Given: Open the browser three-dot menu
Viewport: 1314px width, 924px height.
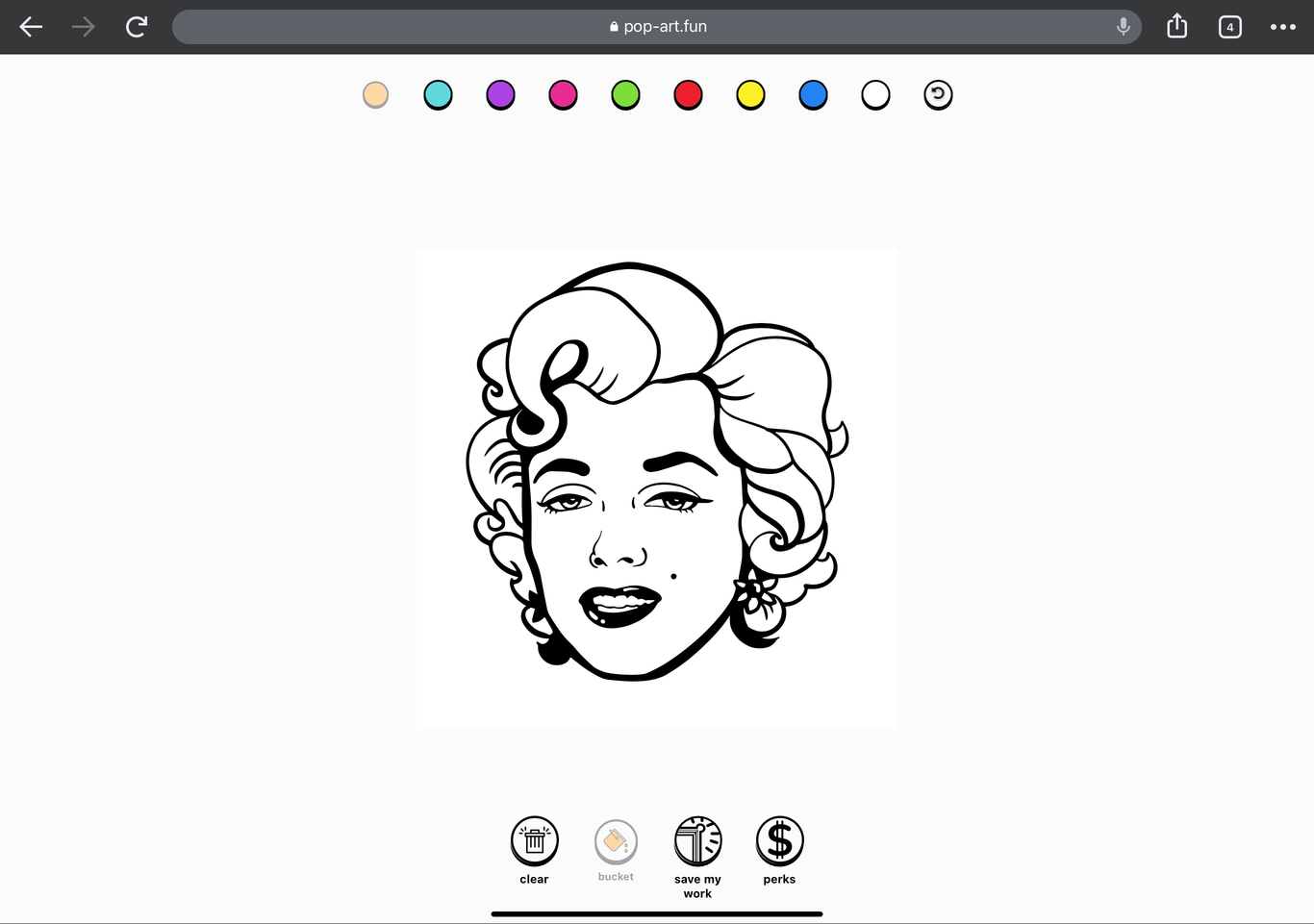Looking at the screenshot, I should 1282,27.
